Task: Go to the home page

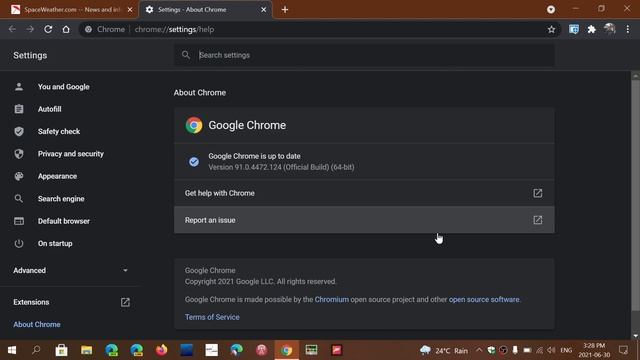Action: (x=66, y=29)
